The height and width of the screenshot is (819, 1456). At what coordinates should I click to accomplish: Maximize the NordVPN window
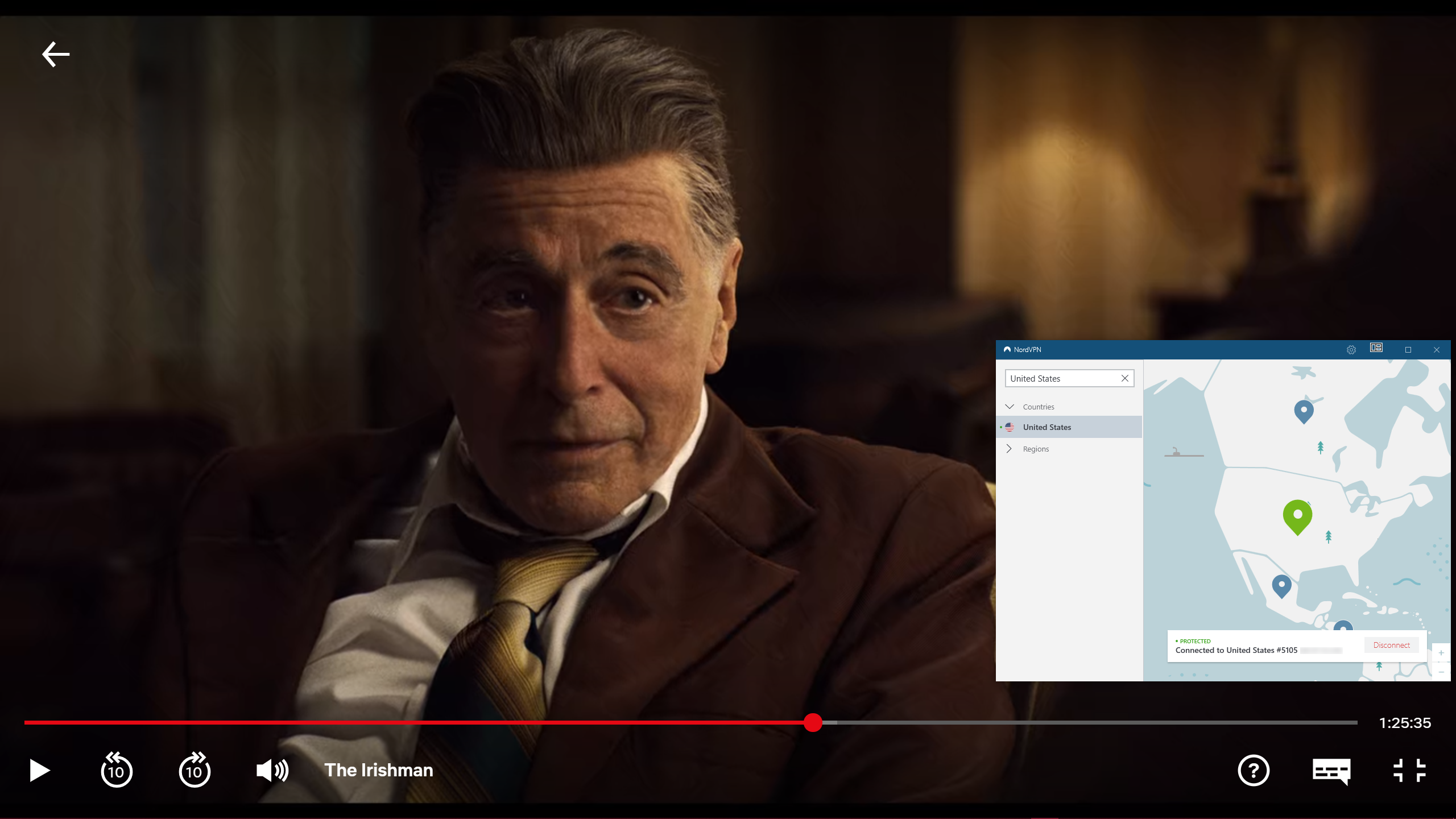1408,350
